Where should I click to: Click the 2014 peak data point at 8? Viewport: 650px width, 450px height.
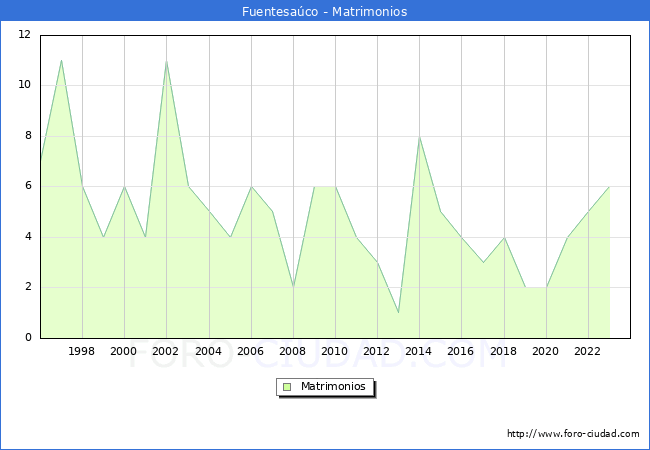point(420,136)
